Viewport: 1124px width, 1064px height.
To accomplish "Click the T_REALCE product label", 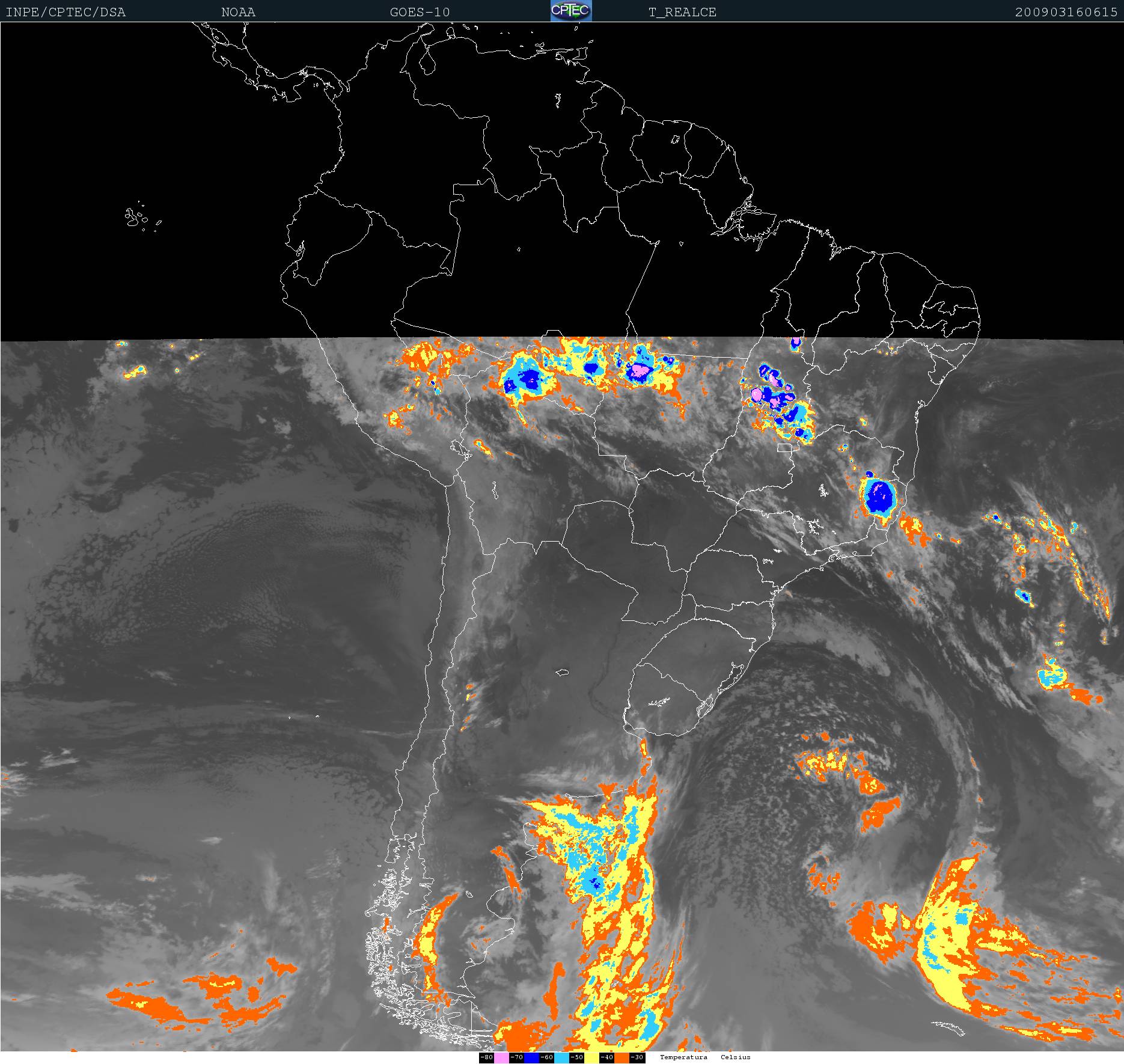I will [682, 12].
